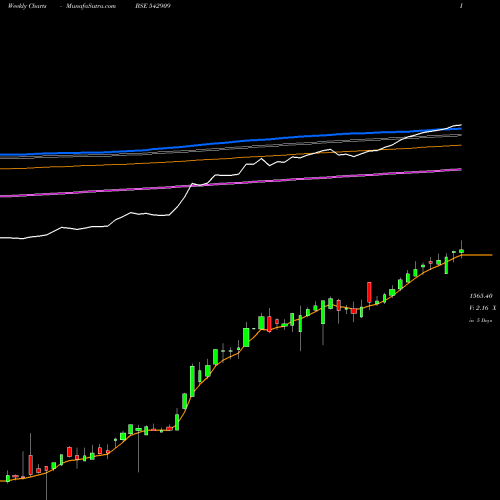Click the last green candlestick on the chart
Image resolution: width=500 pixels, height=500 pixels.
coord(461,251)
